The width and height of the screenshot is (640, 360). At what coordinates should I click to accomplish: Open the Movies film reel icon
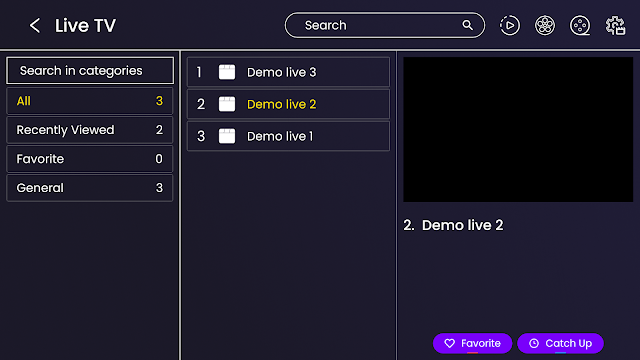point(545,25)
